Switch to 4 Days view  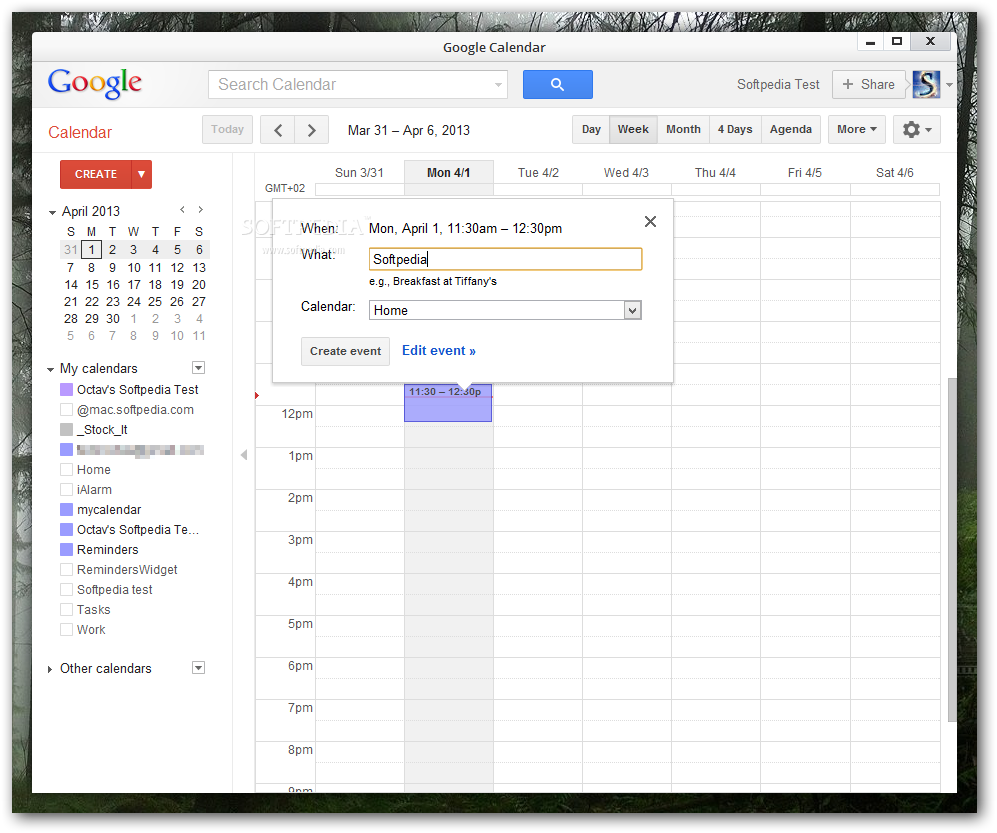point(735,130)
